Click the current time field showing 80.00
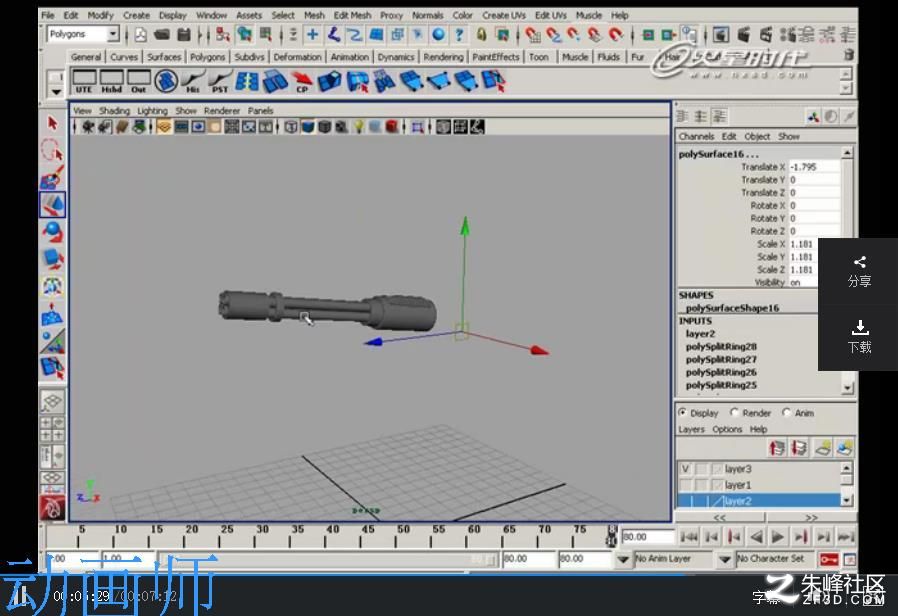This screenshot has width=898, height=616. tap(648, 537)
